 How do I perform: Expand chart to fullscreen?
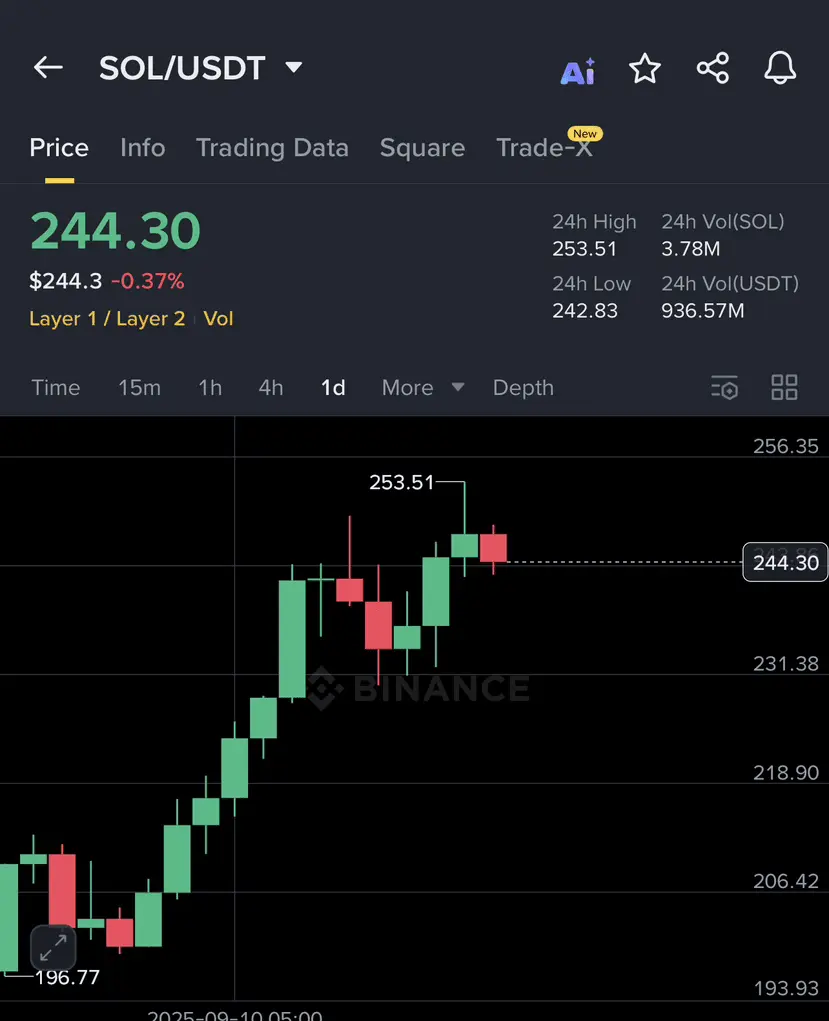coord(53,947)
